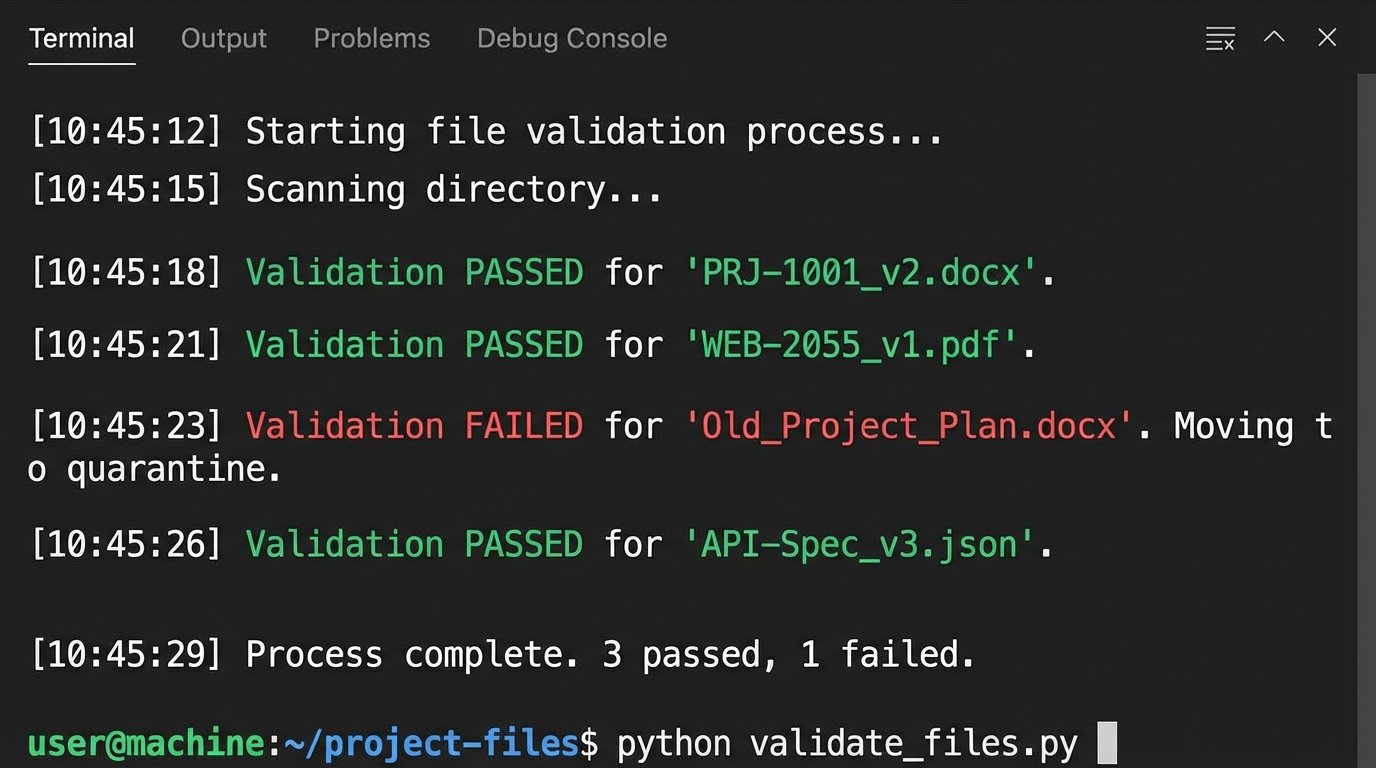Click the red 'Old_Project_Plan.docx' file name
Image resolution: width=1376 pixels, height=768 pixels.
click(909, 426)
